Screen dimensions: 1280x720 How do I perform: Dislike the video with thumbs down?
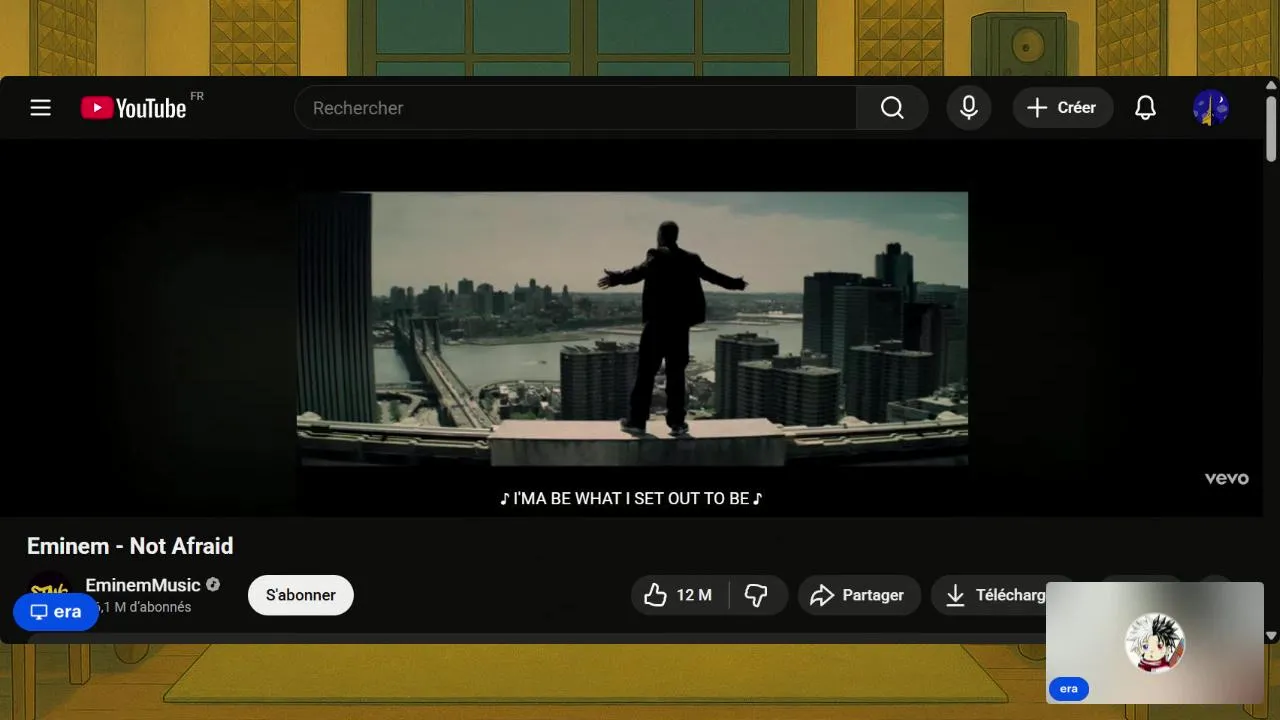[757, 595]
